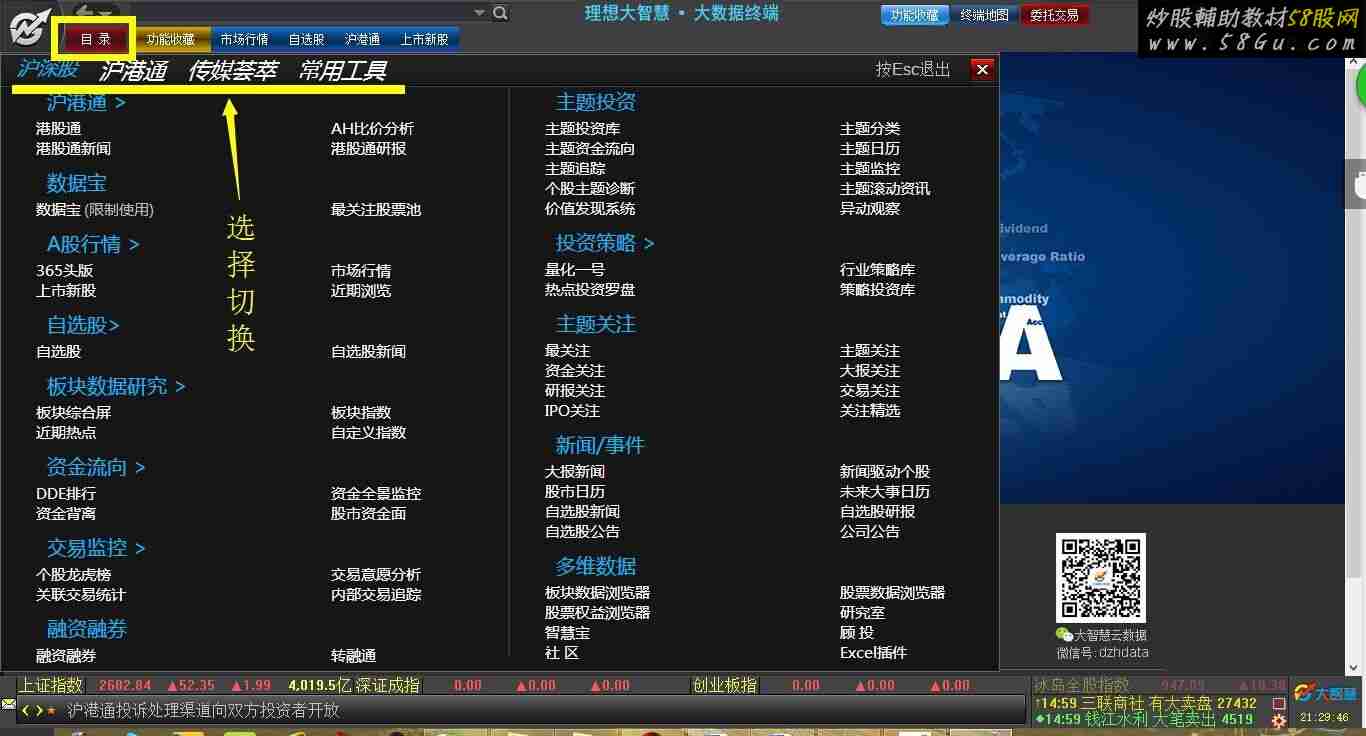Open 365头版
The height and width of the screenshot is (736, 1366).
(x=65, y=271)
